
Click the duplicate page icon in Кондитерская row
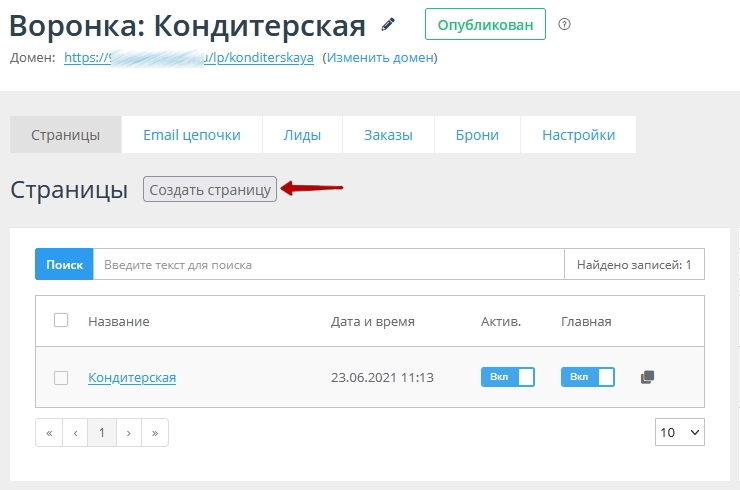click(647, 377)
